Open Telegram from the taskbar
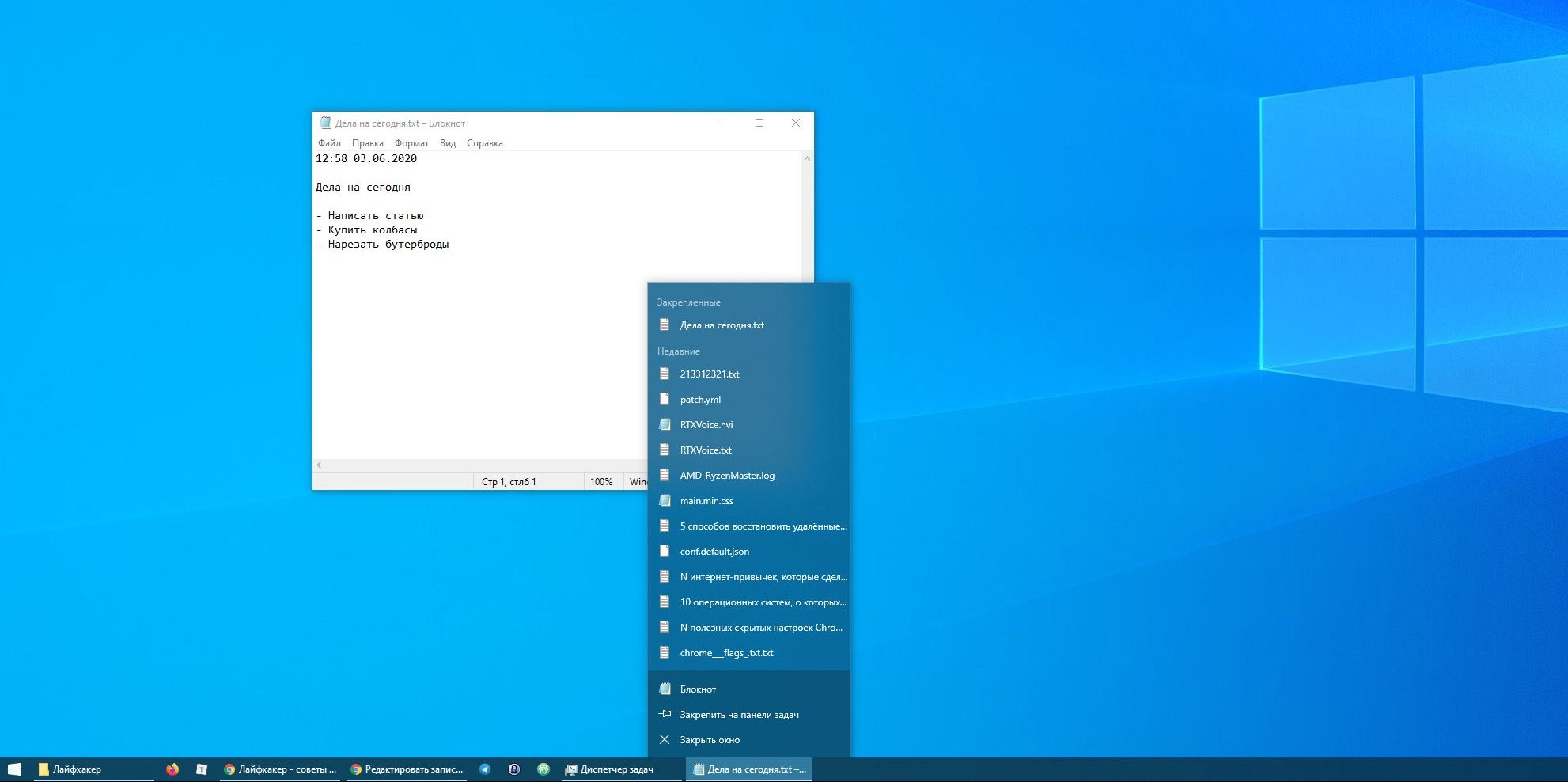 (x=485, y=769)
